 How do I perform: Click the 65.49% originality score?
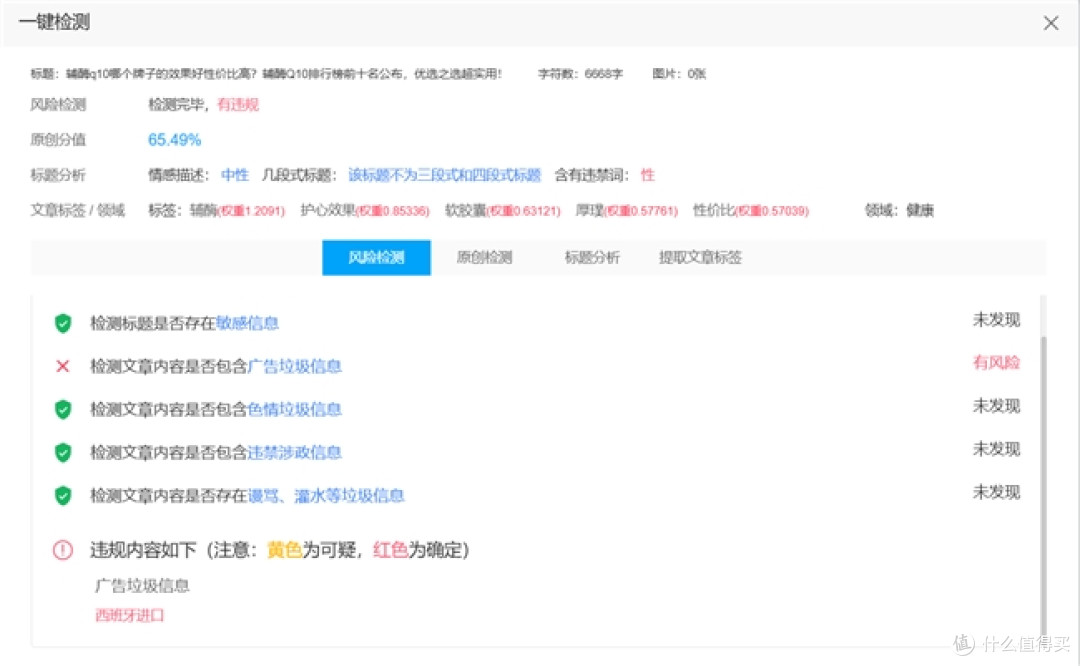click(174, 140)
